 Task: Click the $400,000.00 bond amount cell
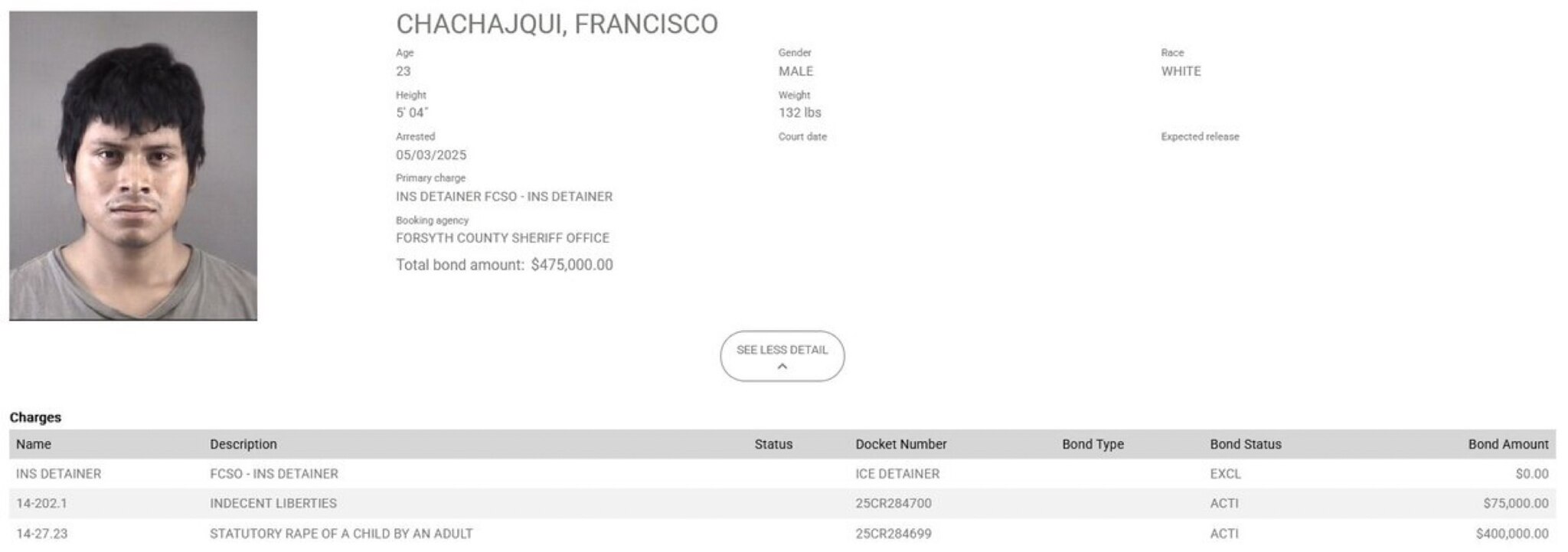pyautogui.click(x=1511, y=534)
